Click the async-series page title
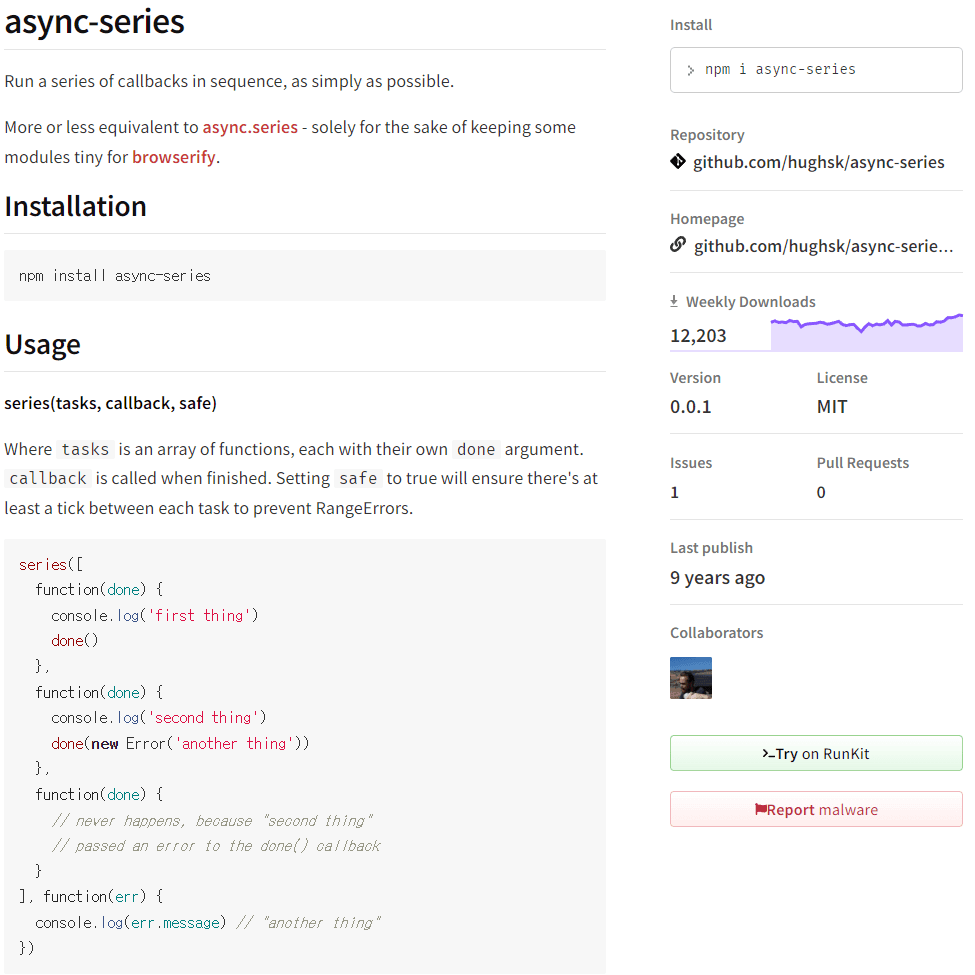975x975 pixels. 94,21
